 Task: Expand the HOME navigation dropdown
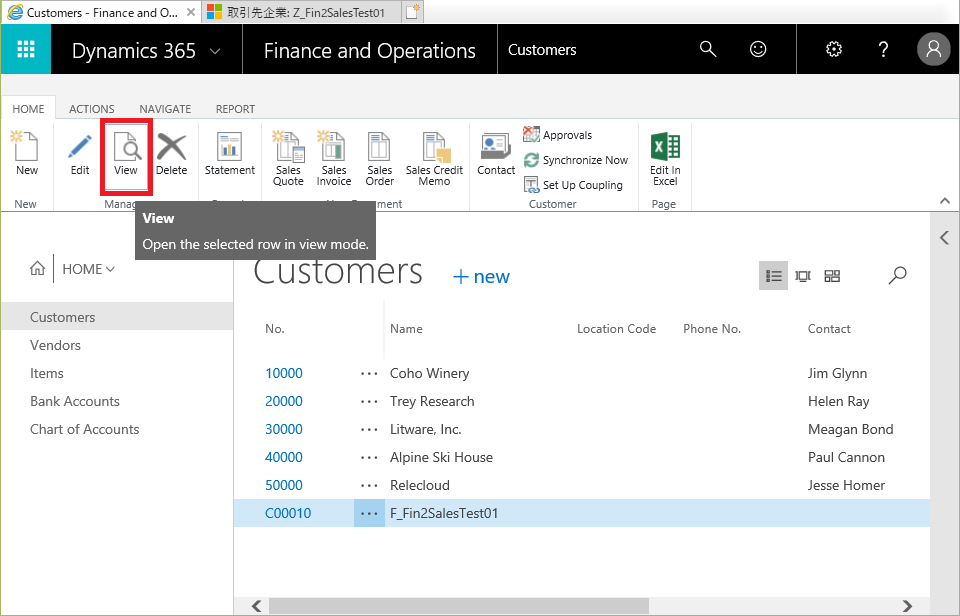pyautogui.click(x=88, y=269)
